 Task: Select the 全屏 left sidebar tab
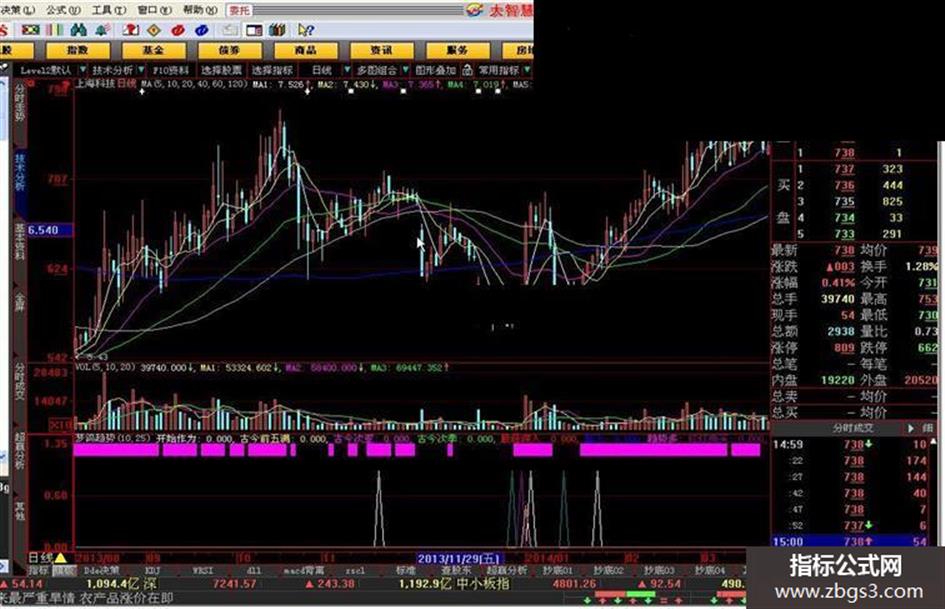click(20, 303)
